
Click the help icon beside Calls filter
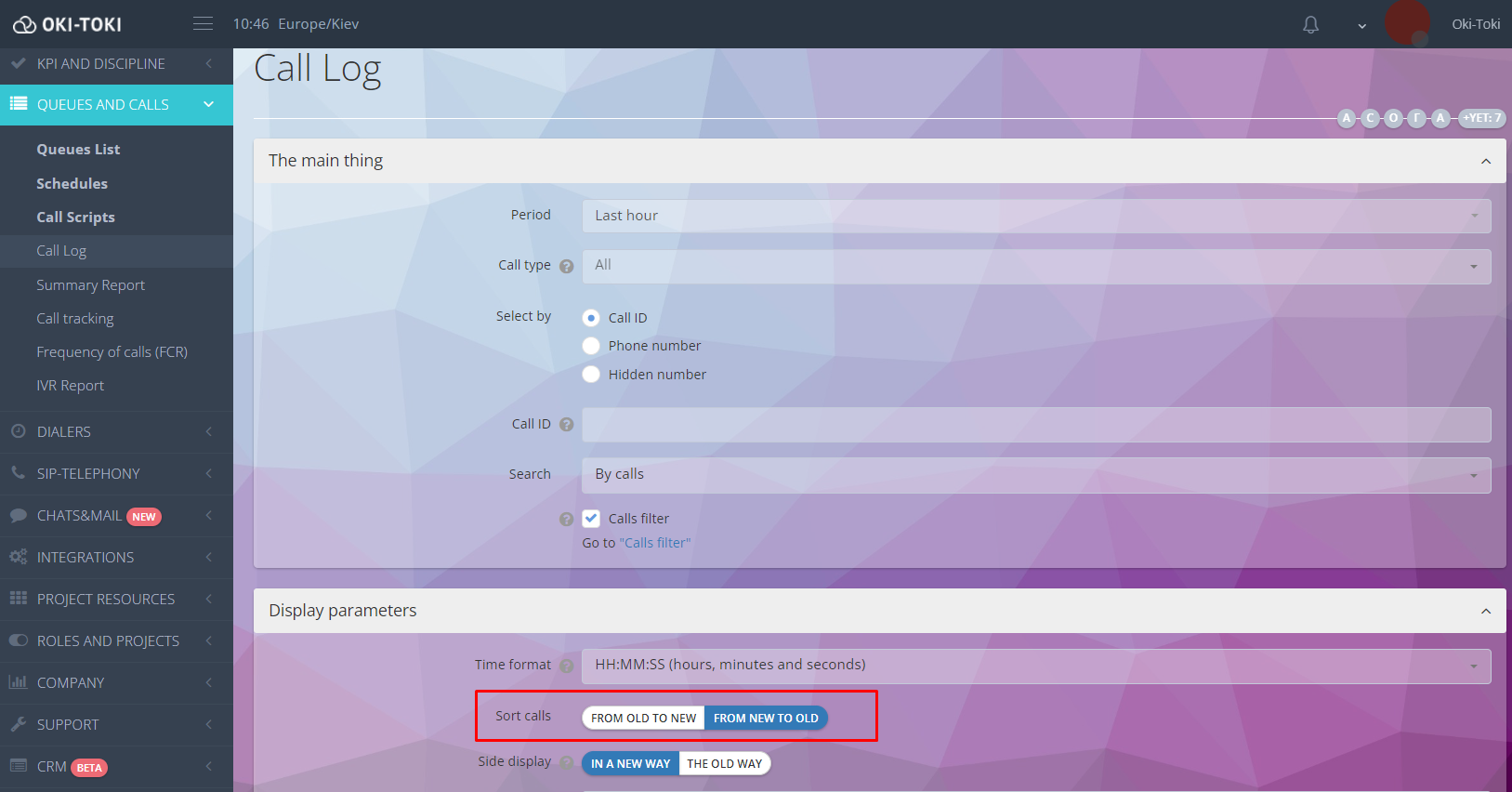coord(567,520)
